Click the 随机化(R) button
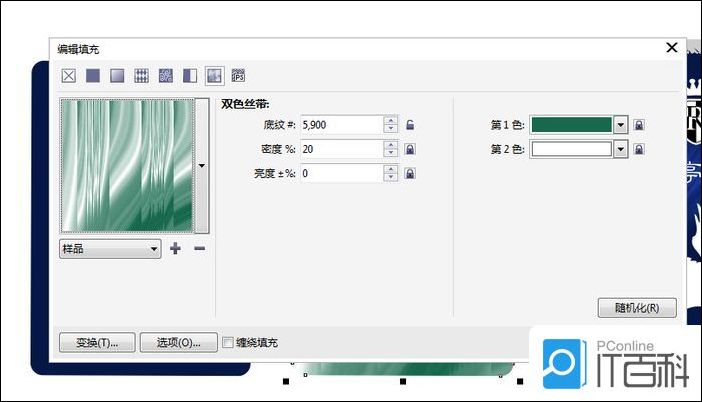Image resolution: width=702 pixels, height=402 pixels. point(637,308)
